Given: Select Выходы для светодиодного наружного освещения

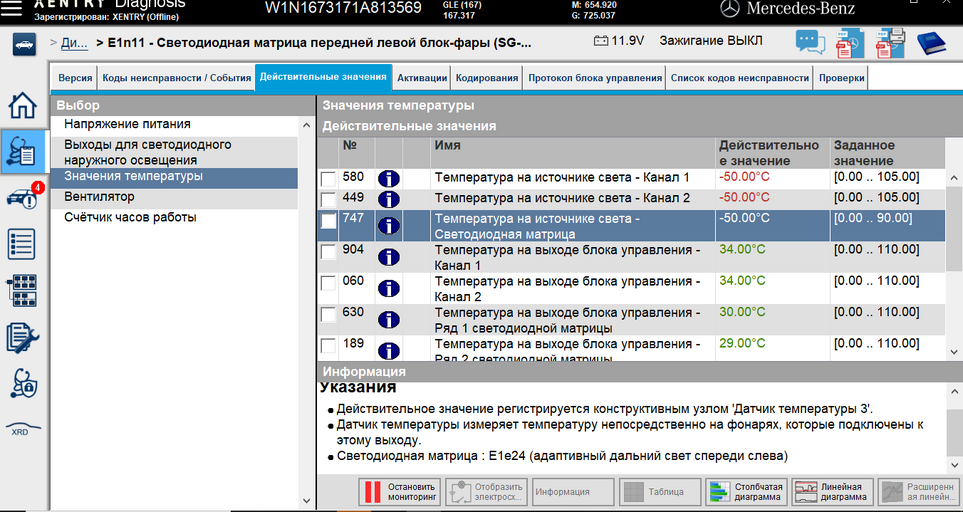Looking at the screenshot, I should [174, 152].
